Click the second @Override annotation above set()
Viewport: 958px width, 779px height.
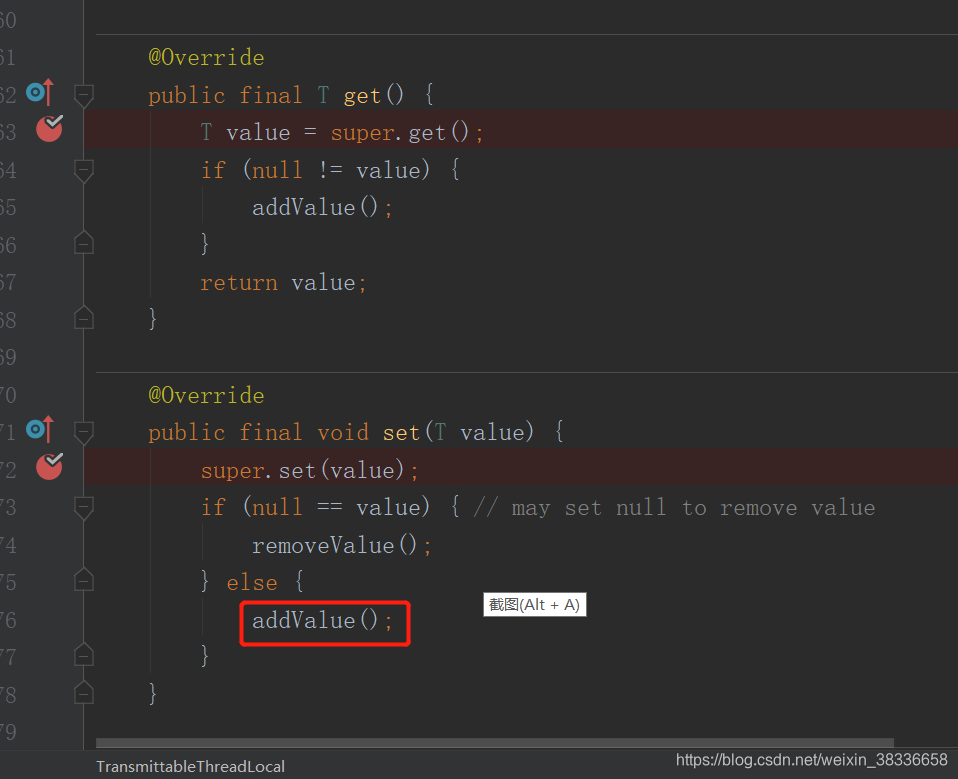pos(207,395)
